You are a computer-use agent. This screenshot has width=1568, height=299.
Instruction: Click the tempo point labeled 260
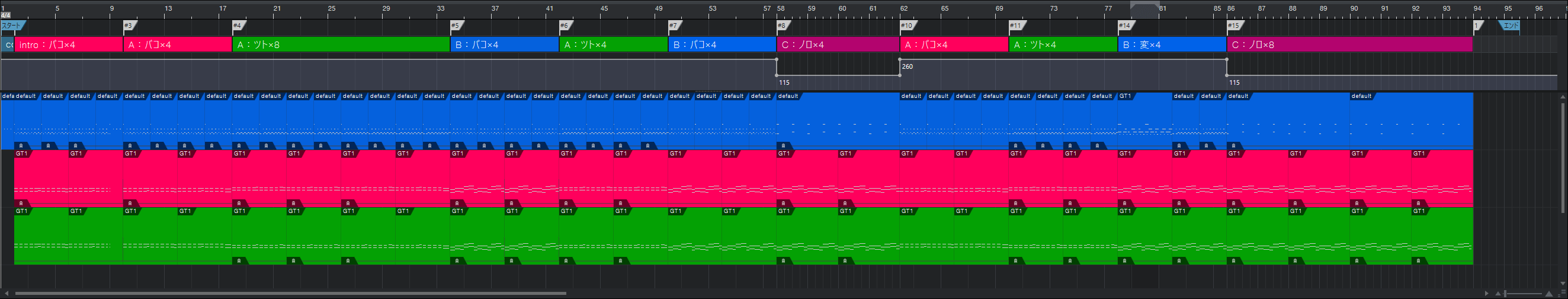pos(900,59)
